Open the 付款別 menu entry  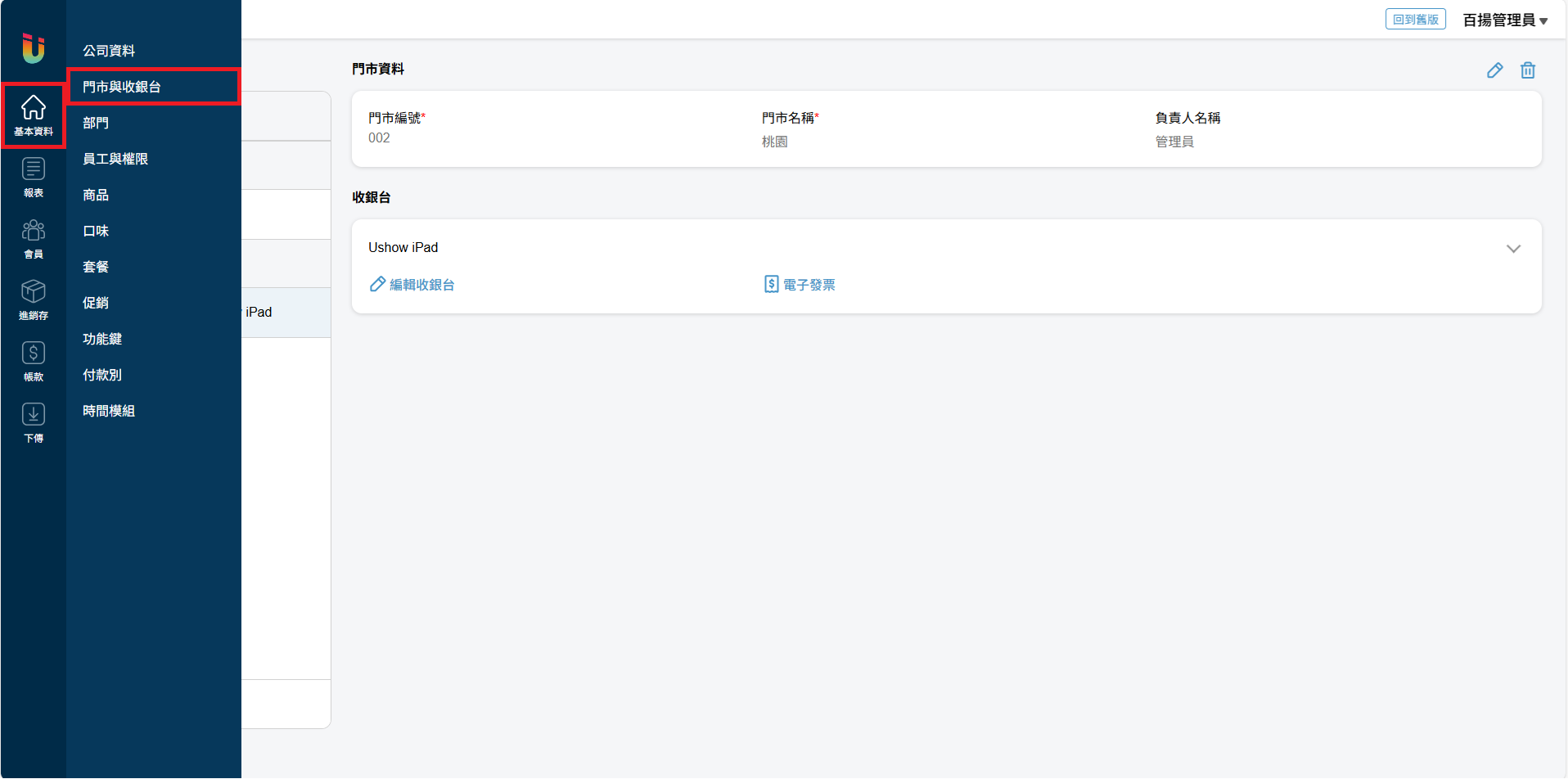click(x=102, y=375)
